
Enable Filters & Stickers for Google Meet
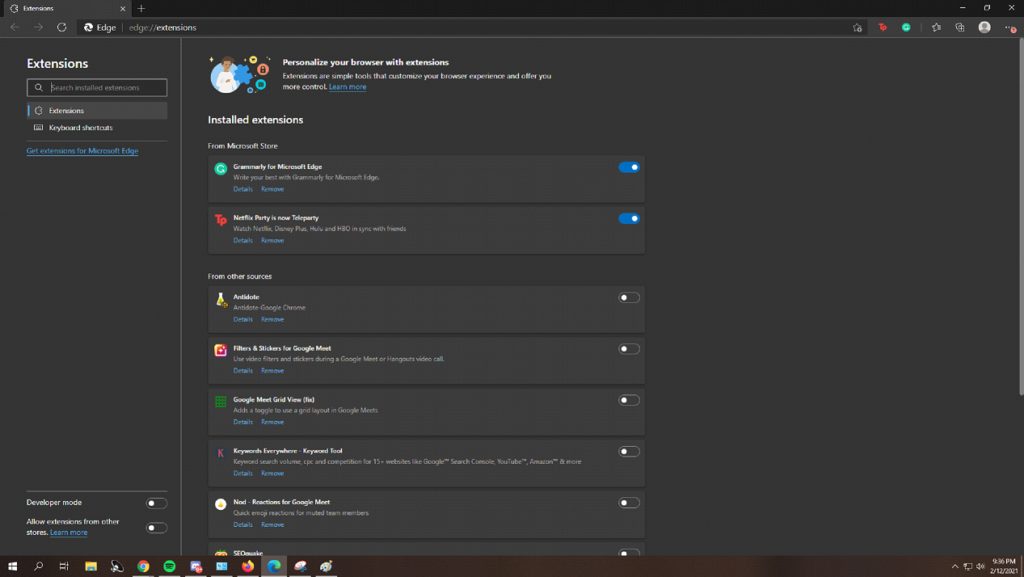629,349
